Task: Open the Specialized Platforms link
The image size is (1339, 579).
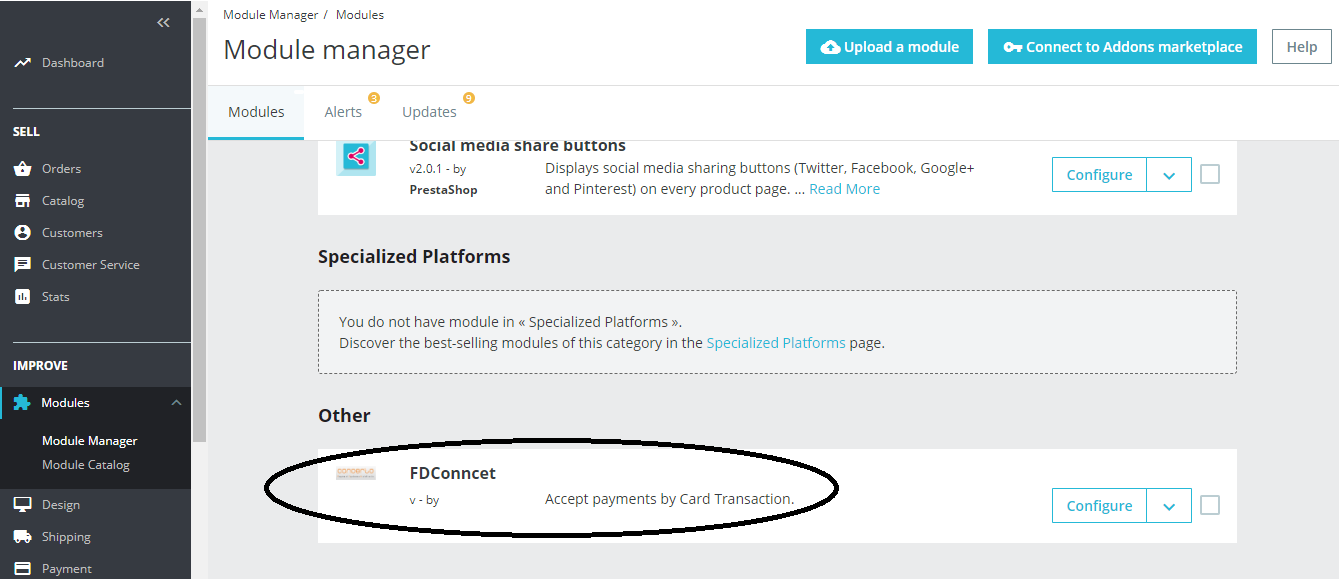Action: (x=776, y=343)
